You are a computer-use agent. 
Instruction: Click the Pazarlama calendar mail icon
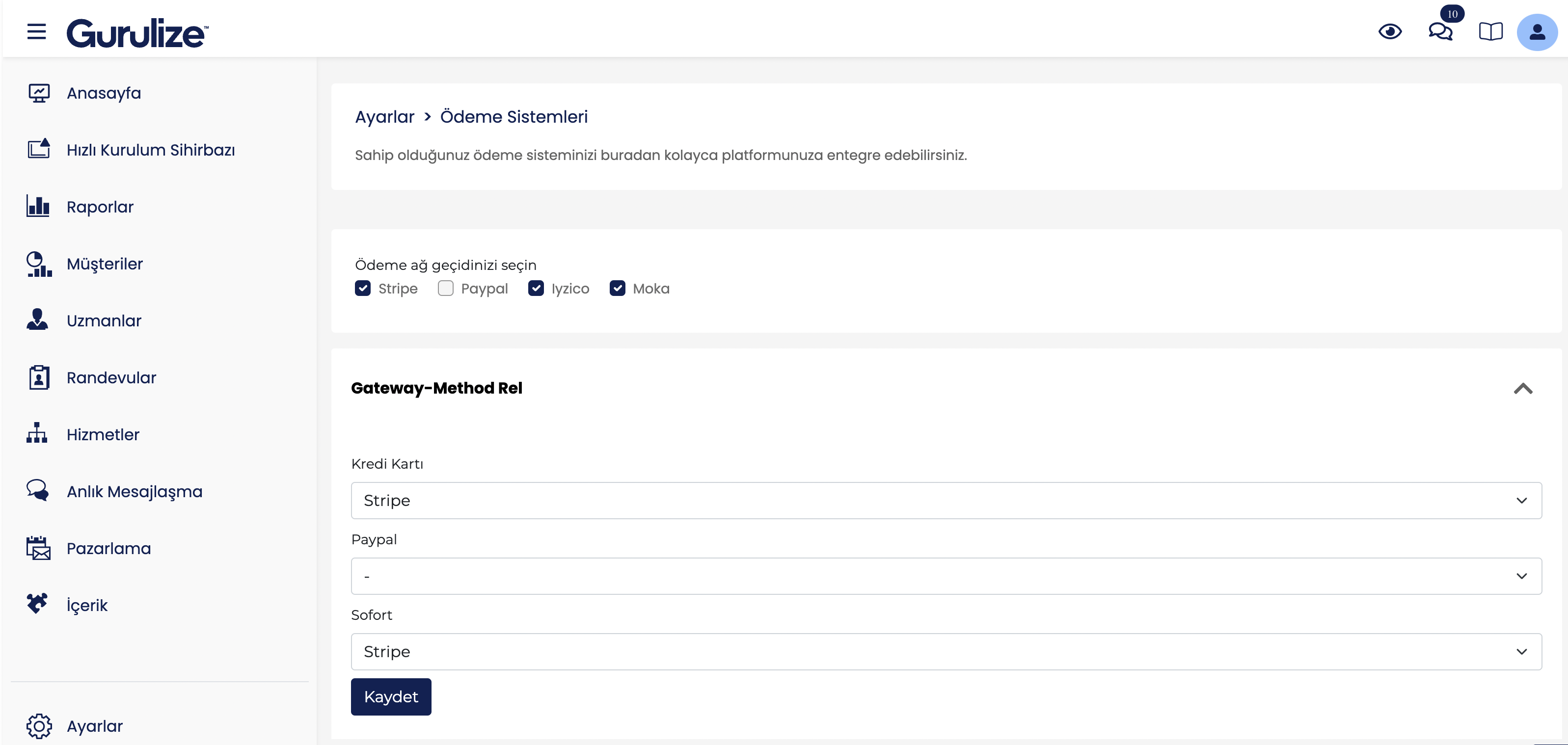tap(38, 548)
